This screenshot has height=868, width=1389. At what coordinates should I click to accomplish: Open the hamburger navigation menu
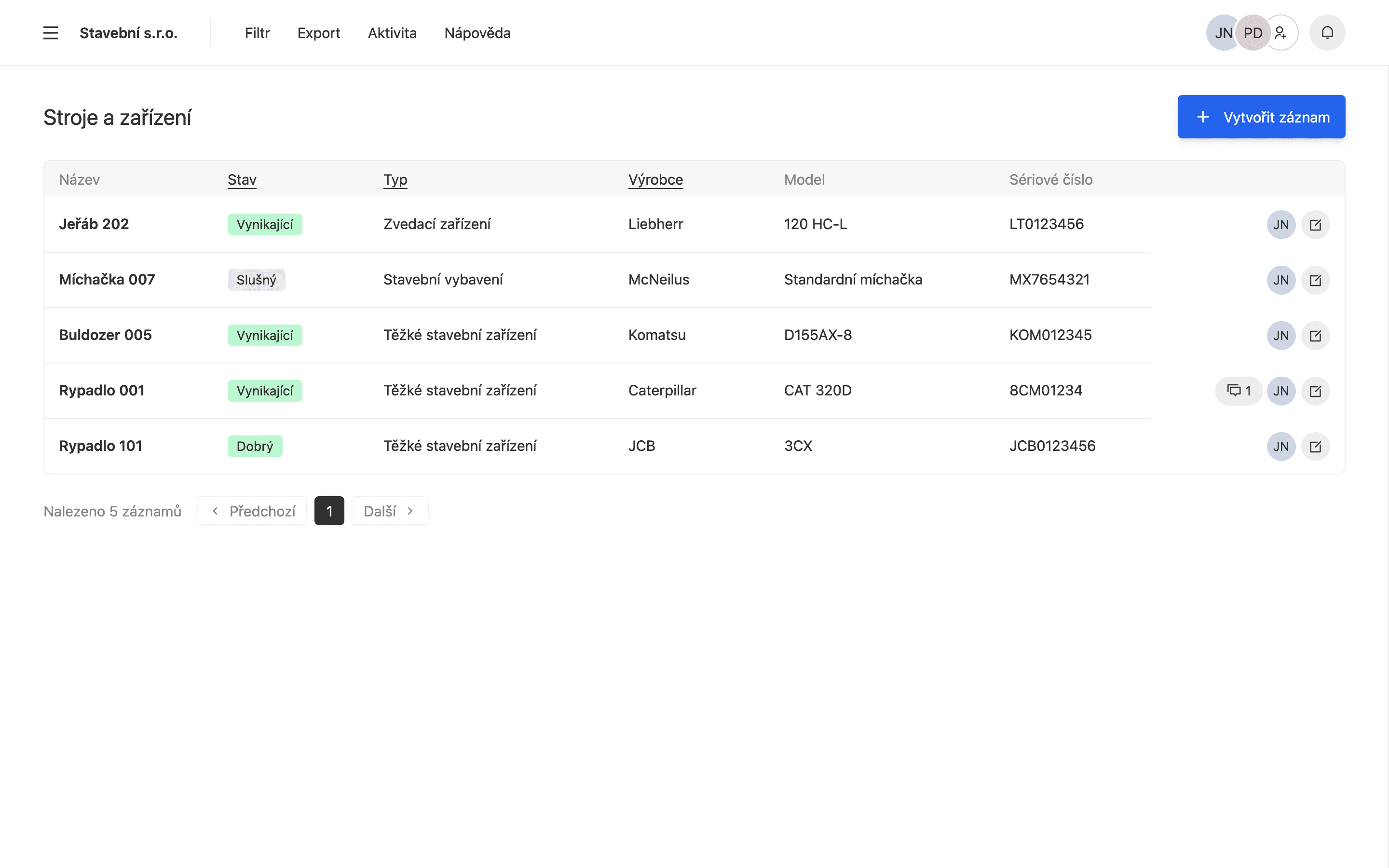point(51,33)
